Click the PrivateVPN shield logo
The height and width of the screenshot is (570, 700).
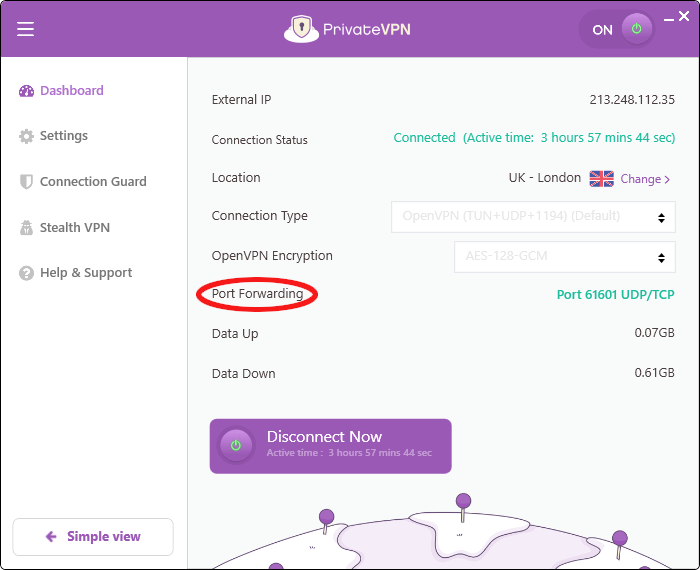click(301, 29)
